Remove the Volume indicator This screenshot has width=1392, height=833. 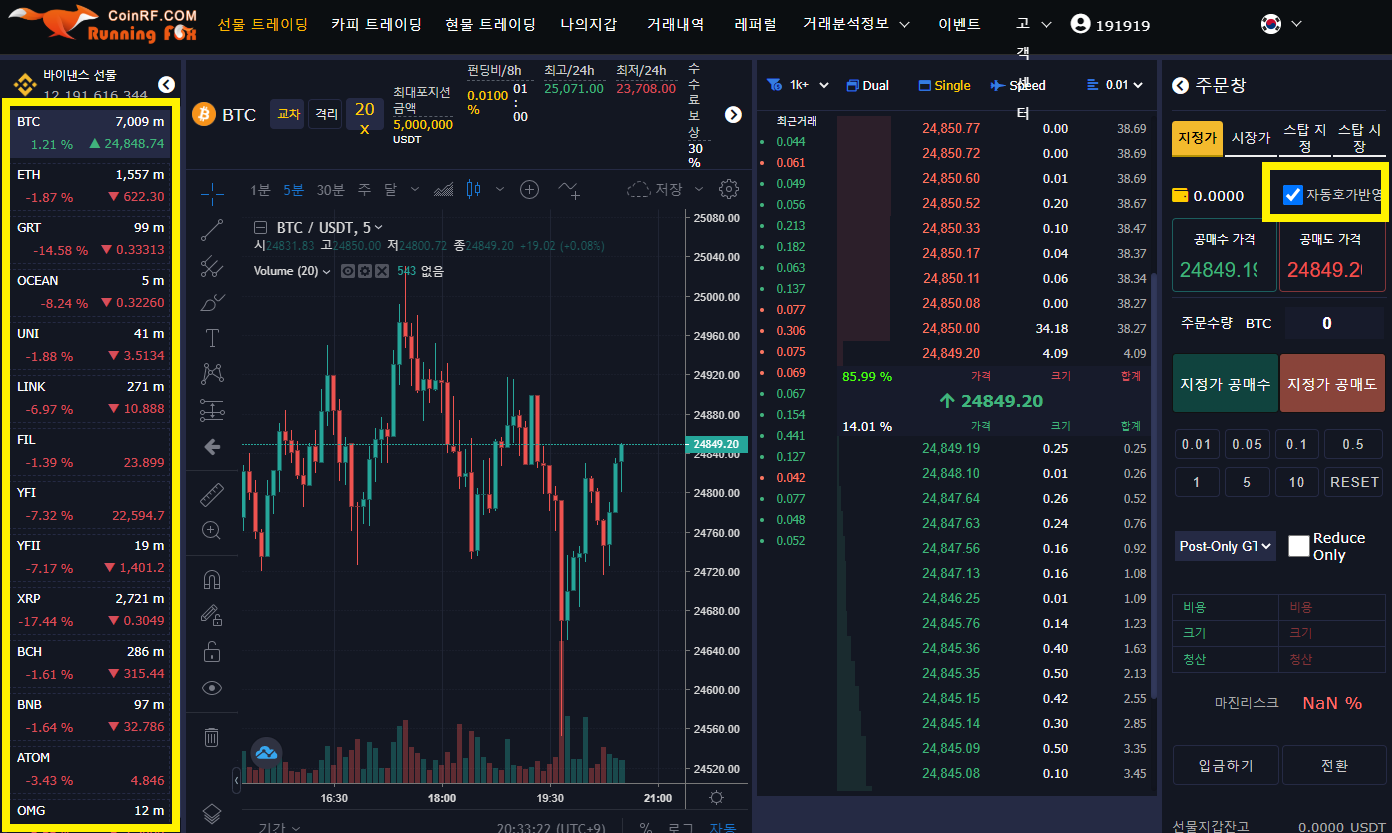pos(382,271)
